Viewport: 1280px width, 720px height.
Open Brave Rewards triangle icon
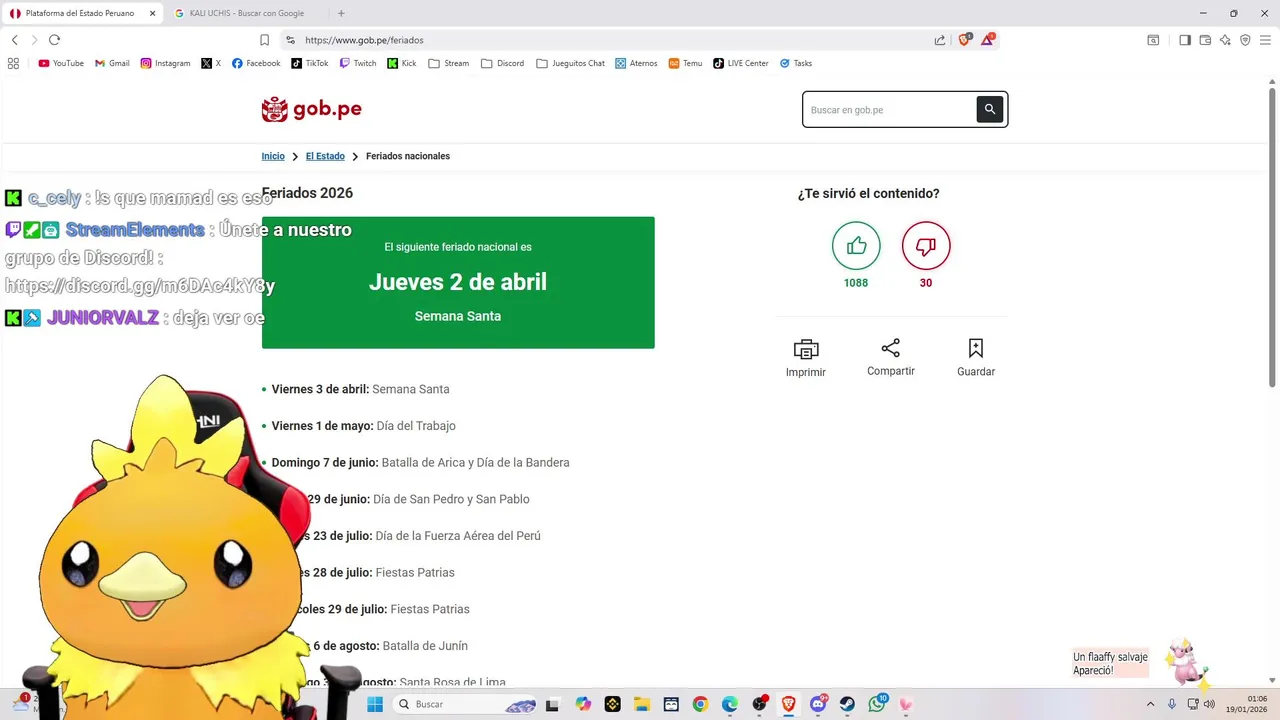coord(988,40)
